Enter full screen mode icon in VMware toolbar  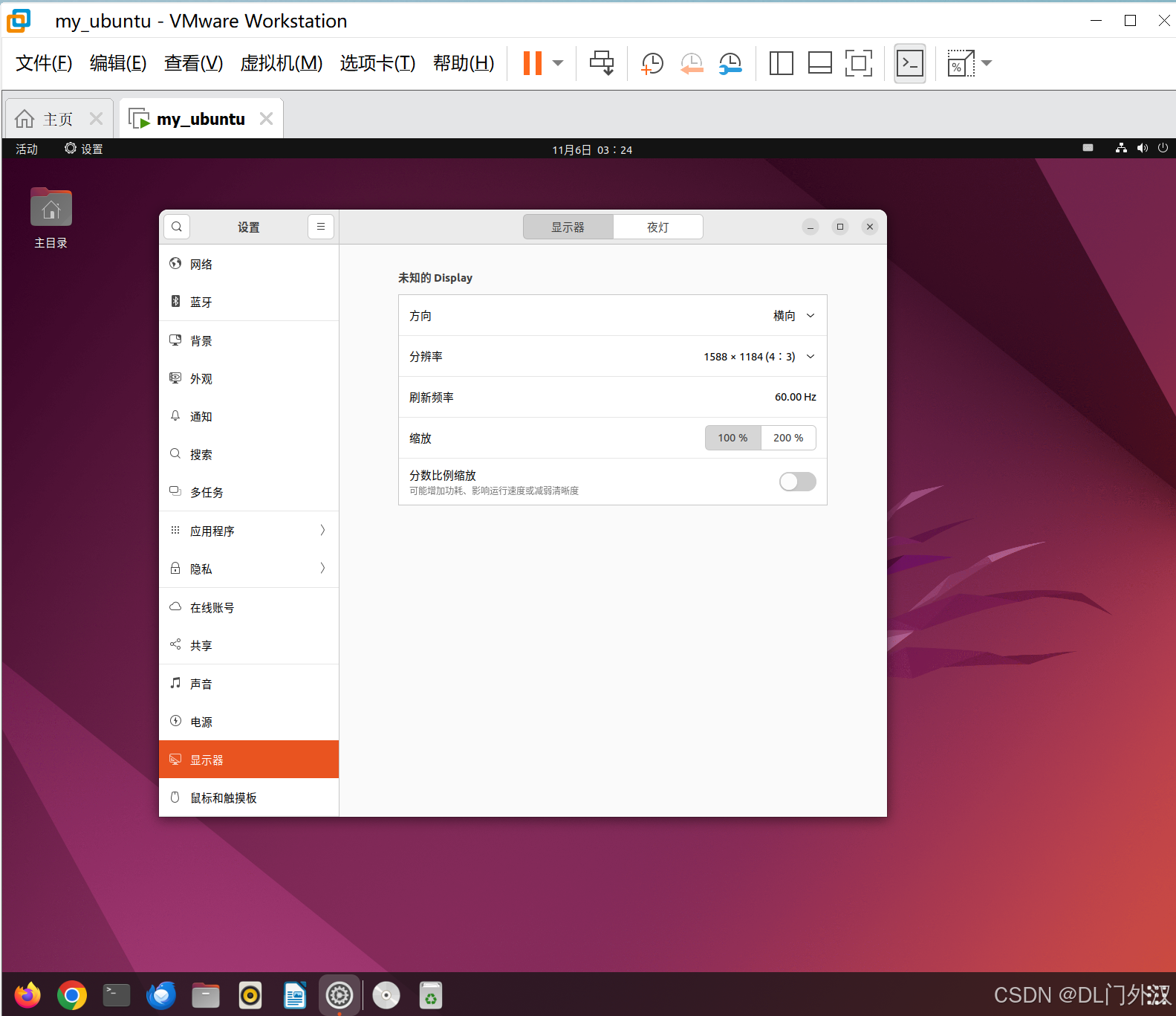(x=859, y=63)
